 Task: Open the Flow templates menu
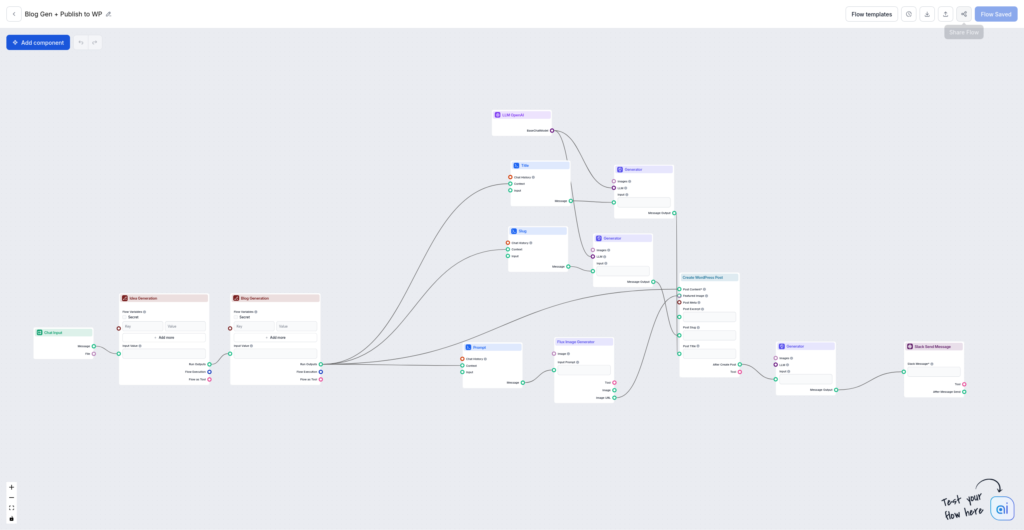[x=871, y=14]
